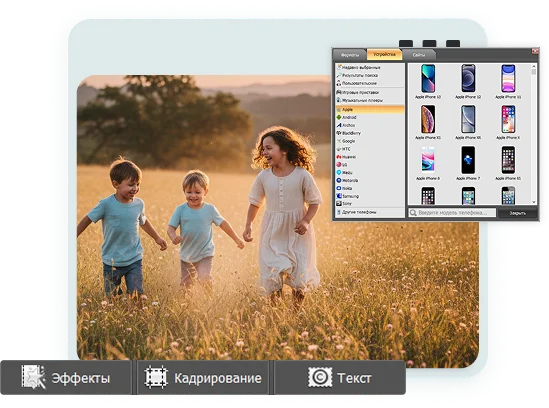Pick the Apple iPhone XS preset
The image size is (549, 408).
tap(428, 123)
